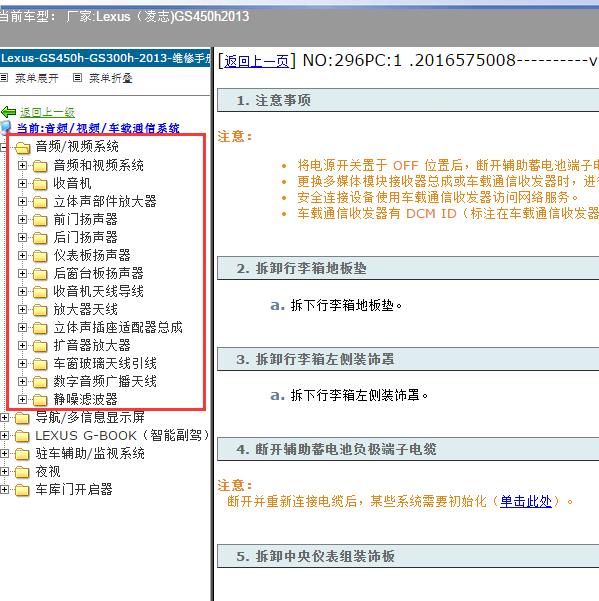Select the 扩音器放大器 tree item
This screenshot has width=599, height=601.
point(92,345)
